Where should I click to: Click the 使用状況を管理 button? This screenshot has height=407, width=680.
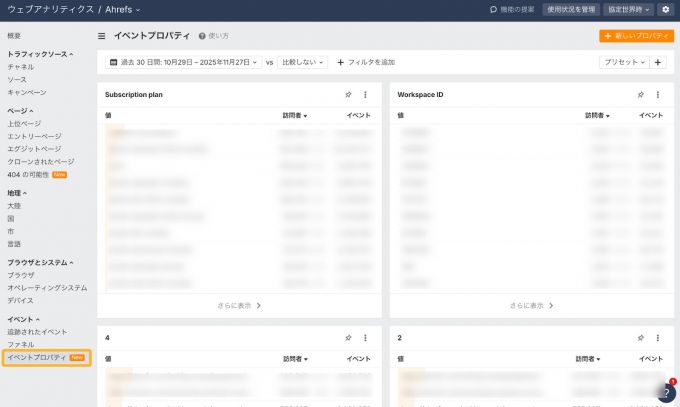click(571, 9)
